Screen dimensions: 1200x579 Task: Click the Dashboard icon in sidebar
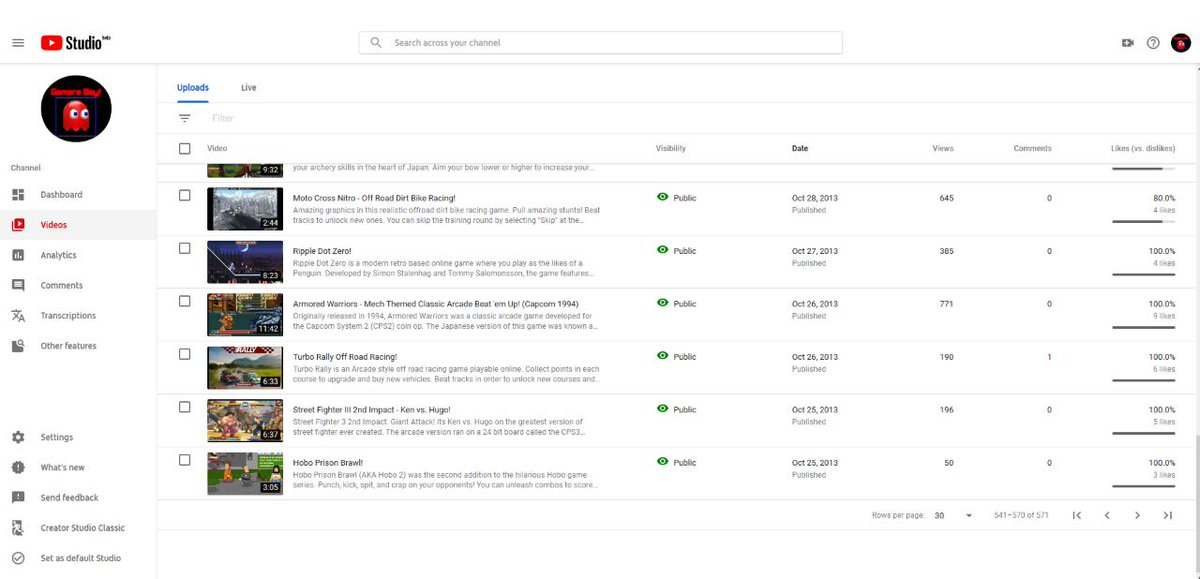[x=18, y=194]
